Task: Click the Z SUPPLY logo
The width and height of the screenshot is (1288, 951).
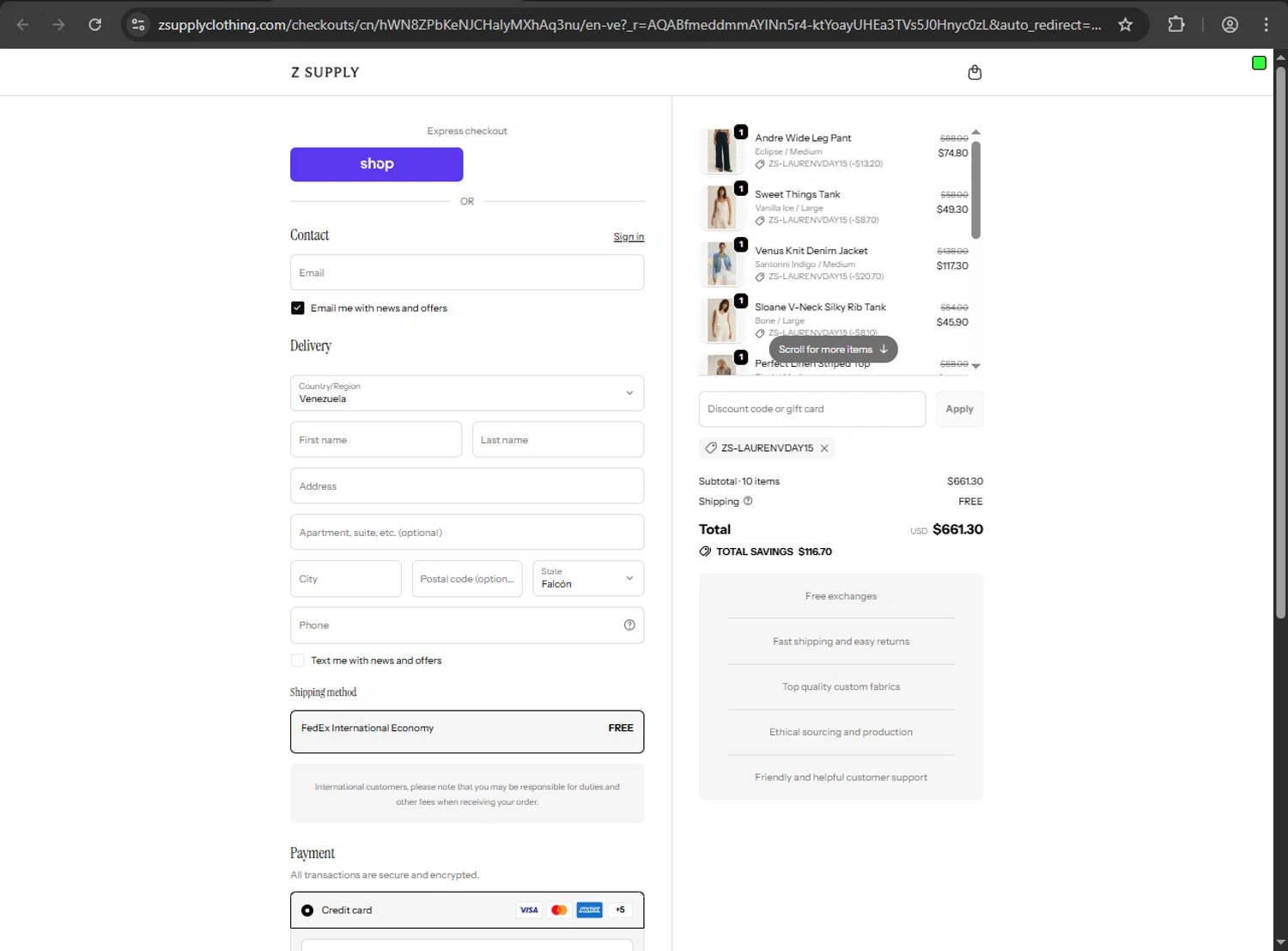Action: [x=325, y=72]
